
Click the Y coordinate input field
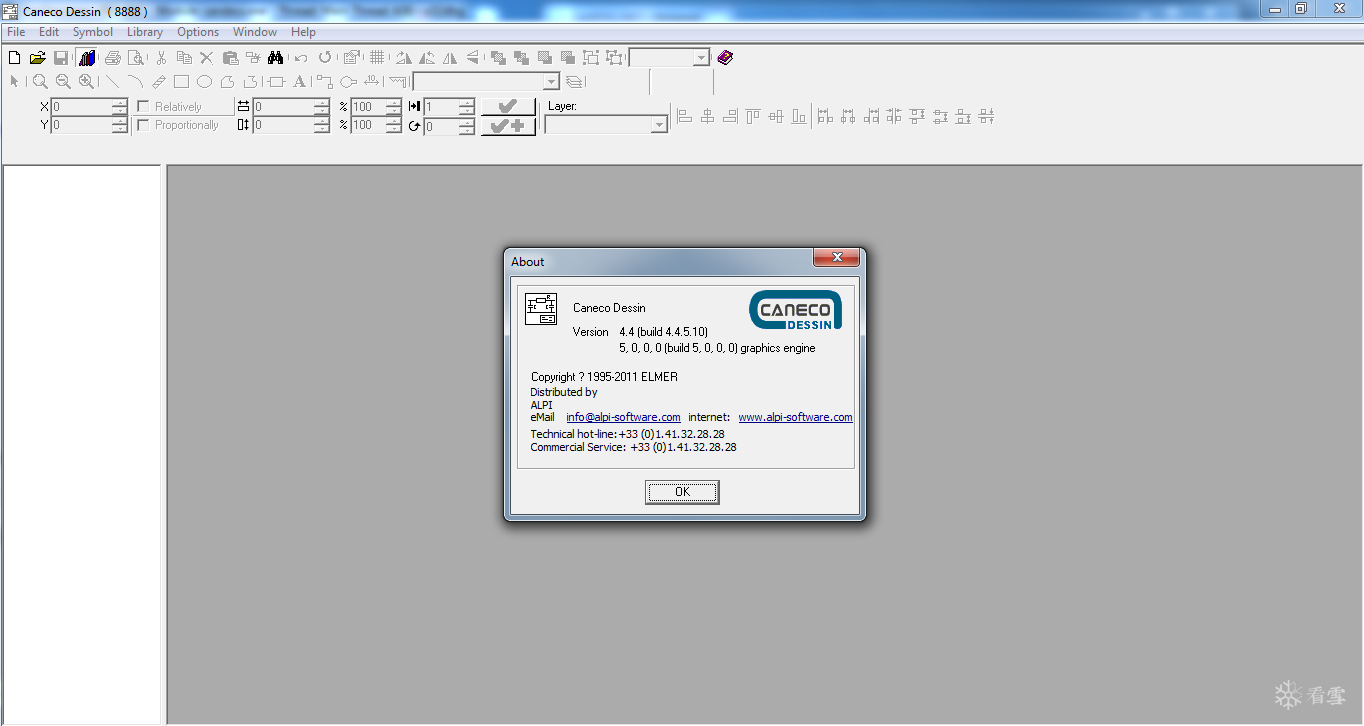click(82, 125)
